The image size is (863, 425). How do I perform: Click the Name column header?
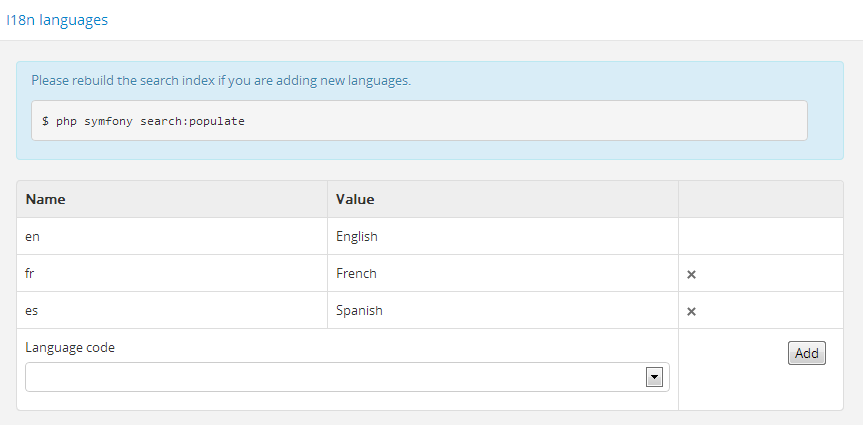(45, 199)
